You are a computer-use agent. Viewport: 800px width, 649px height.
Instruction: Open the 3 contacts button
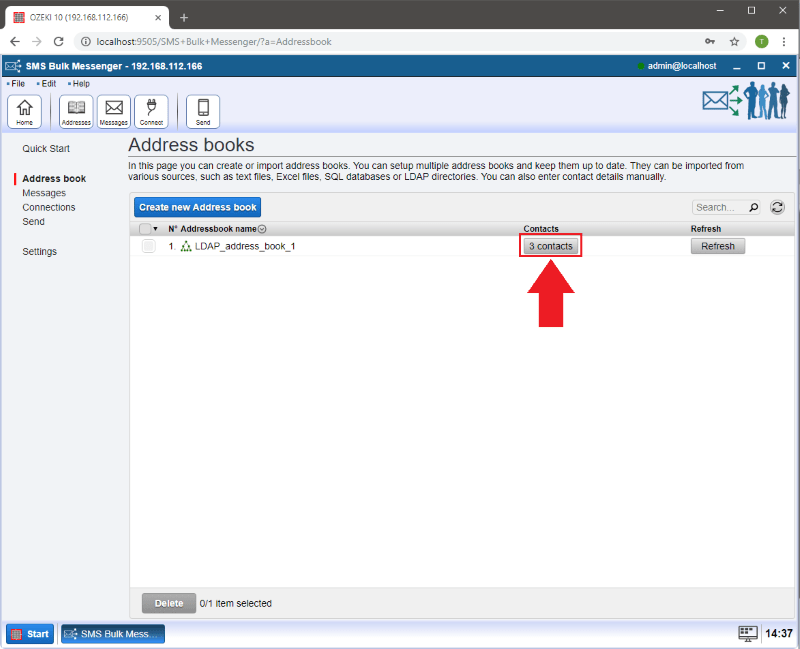[549, 245]
